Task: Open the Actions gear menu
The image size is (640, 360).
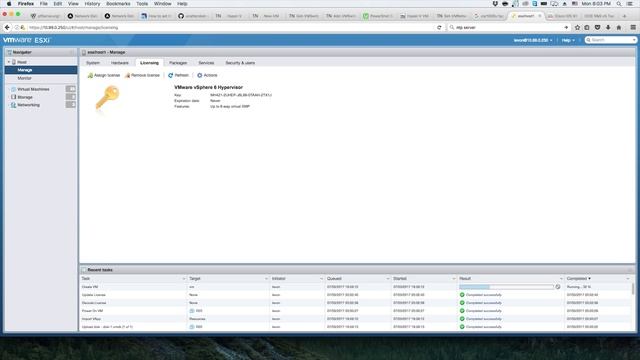Action: coord(207,75)
